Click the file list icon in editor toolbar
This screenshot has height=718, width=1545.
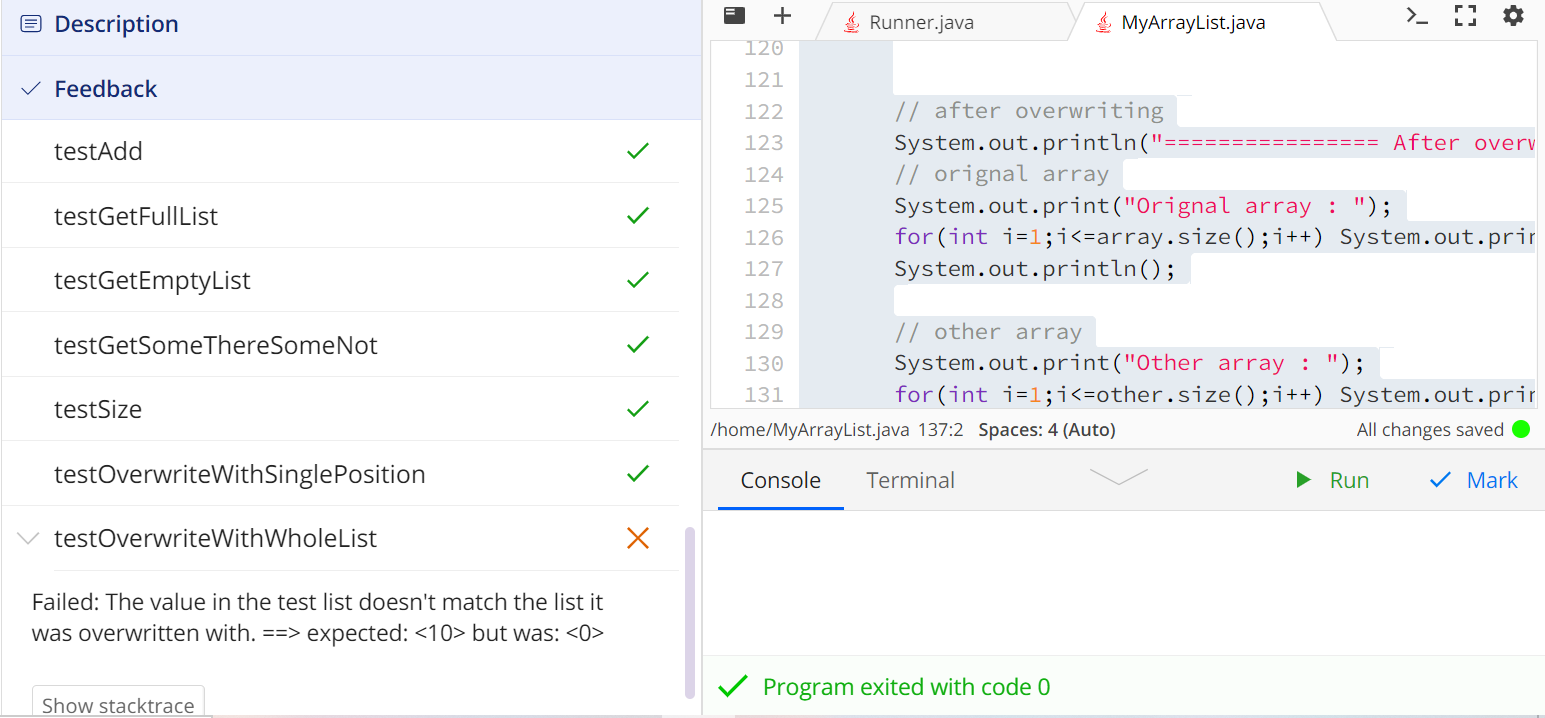[735, 16]
